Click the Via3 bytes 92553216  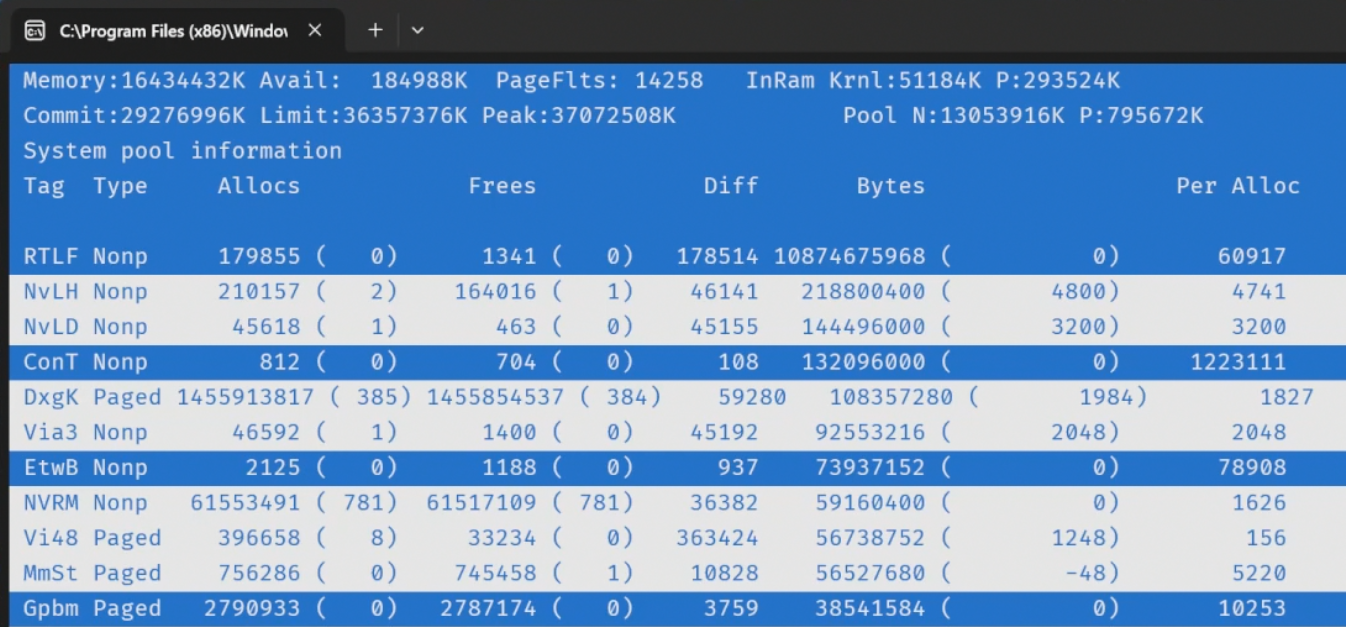[871, 432]
